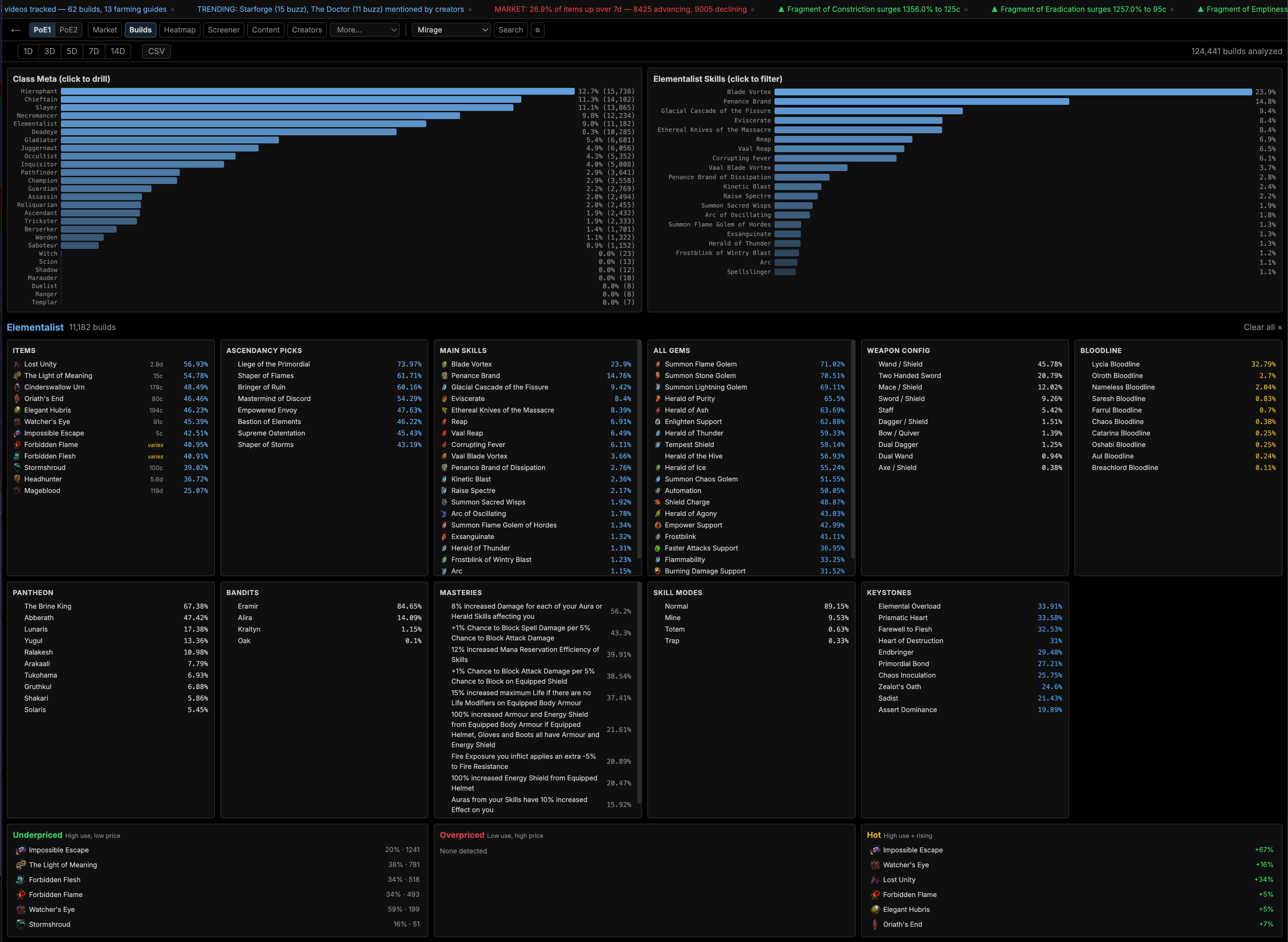This screenshot has width=1288, height=942.
Task: Click Impossible Escape icon in Underpriced list
Action: (x=21, y=850)
